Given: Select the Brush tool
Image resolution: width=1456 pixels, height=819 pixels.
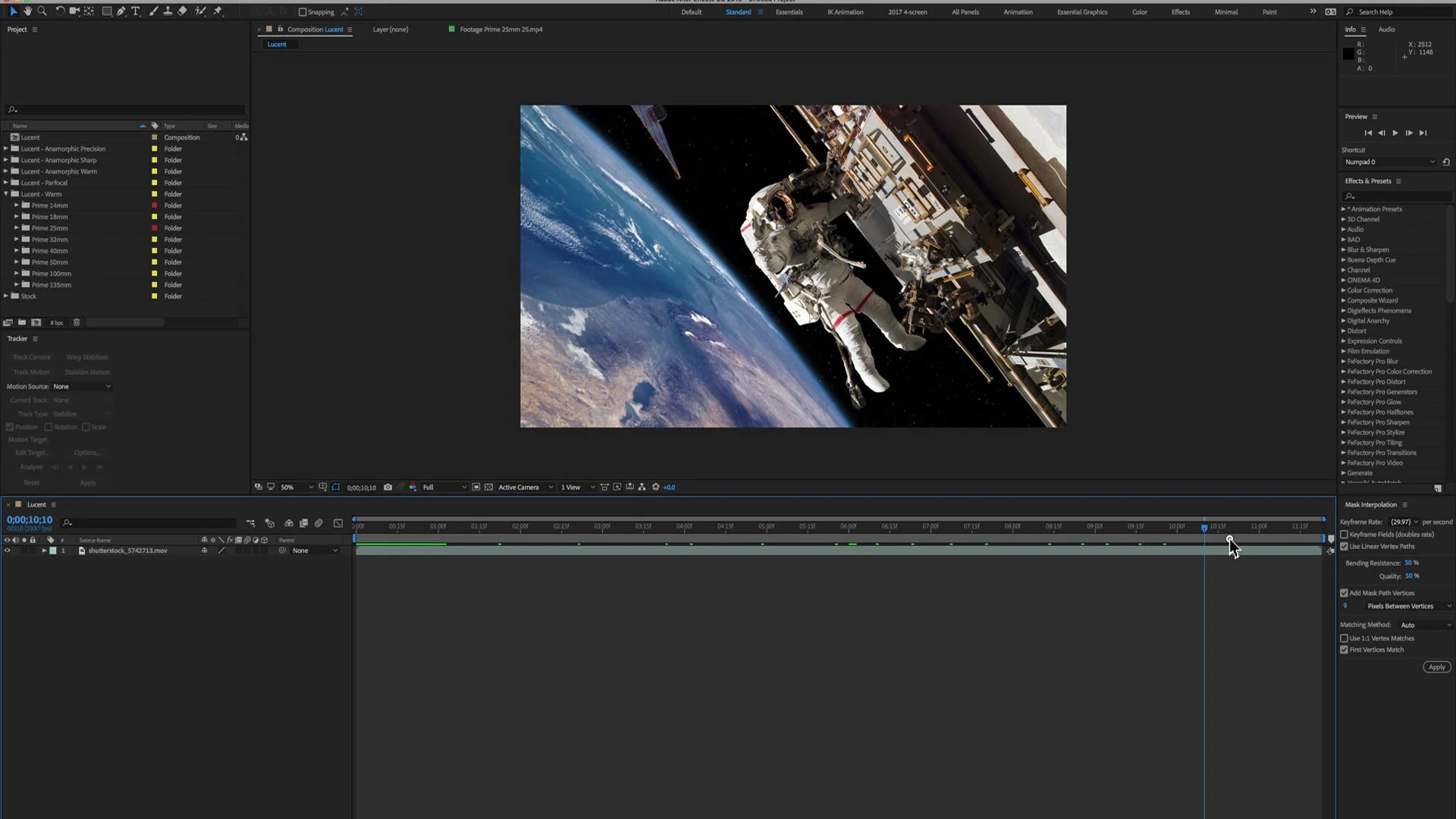Looking at the screenshot, I should click(154, 11).
